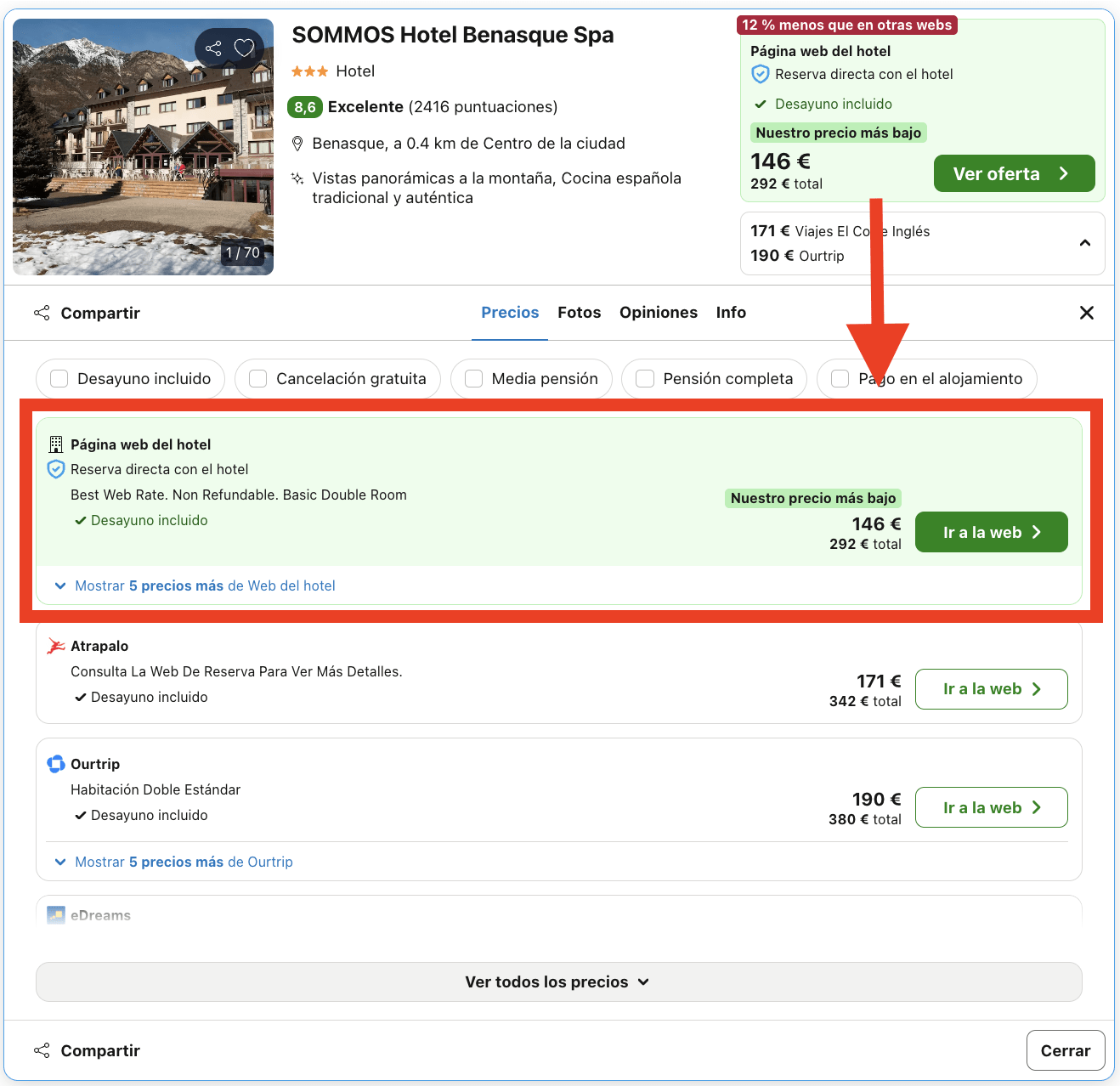
Task: Enable the Desayuno incluido filter checkbox
Action: (x=59, y=378)
